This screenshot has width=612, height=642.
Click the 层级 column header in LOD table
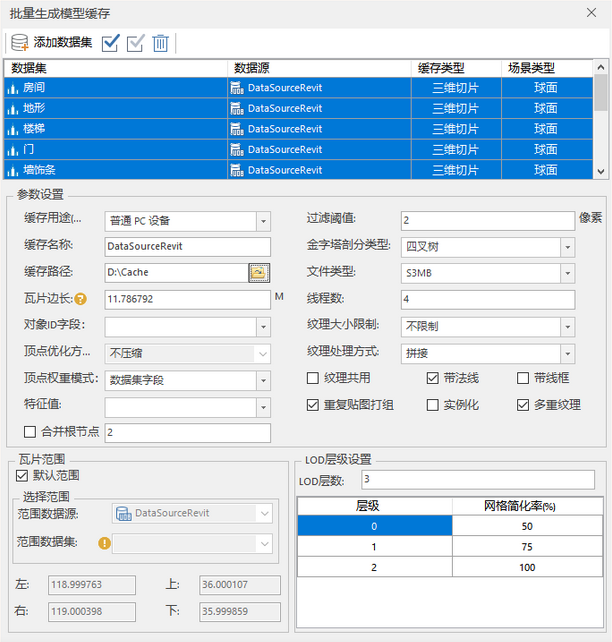(x=375, y=506)
